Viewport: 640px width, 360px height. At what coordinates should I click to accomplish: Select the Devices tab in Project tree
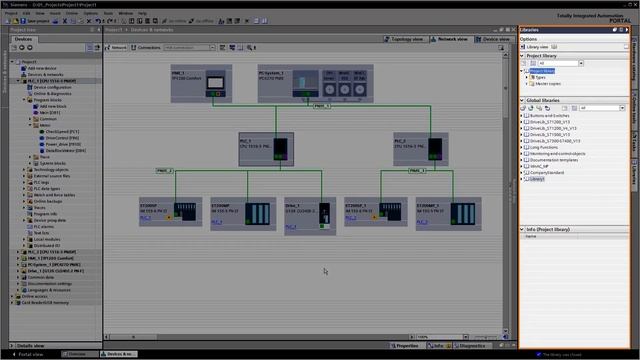click(23, 39)
